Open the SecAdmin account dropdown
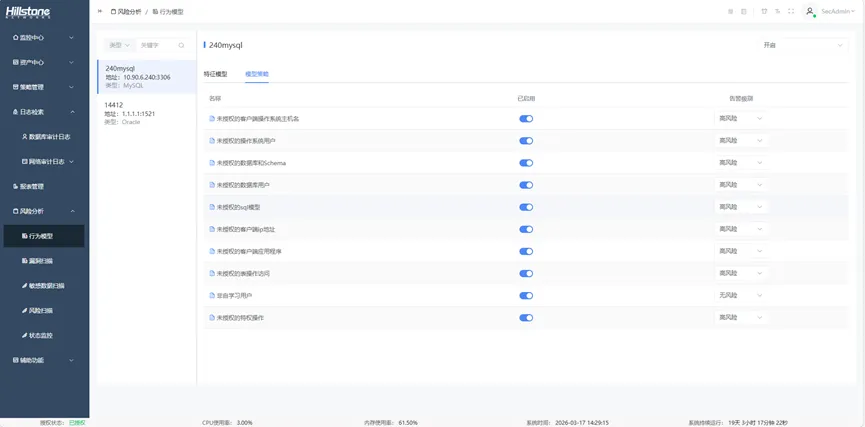 [x=837, y=11]
